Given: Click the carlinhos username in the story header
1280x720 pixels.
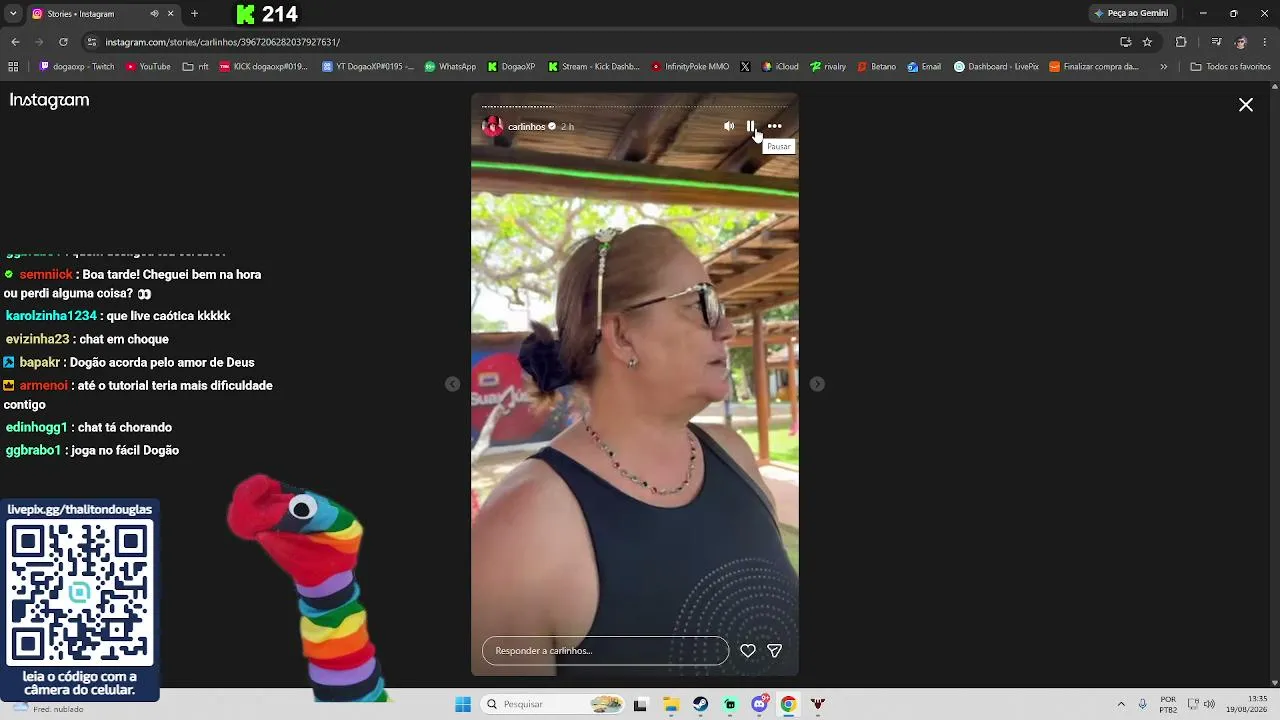Looking at the screenshot, I should tap(526, 127).
